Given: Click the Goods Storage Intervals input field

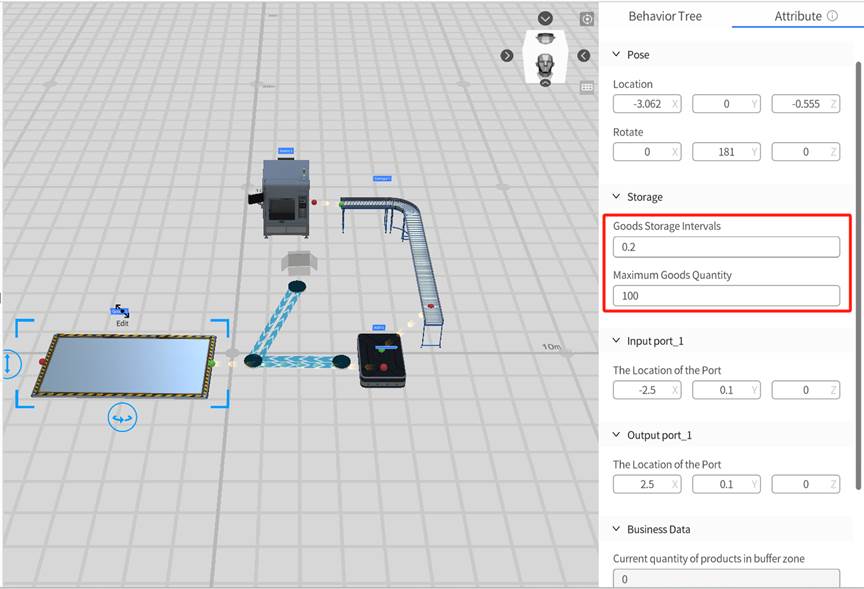Looking at the screenshot, I should 726,247.
